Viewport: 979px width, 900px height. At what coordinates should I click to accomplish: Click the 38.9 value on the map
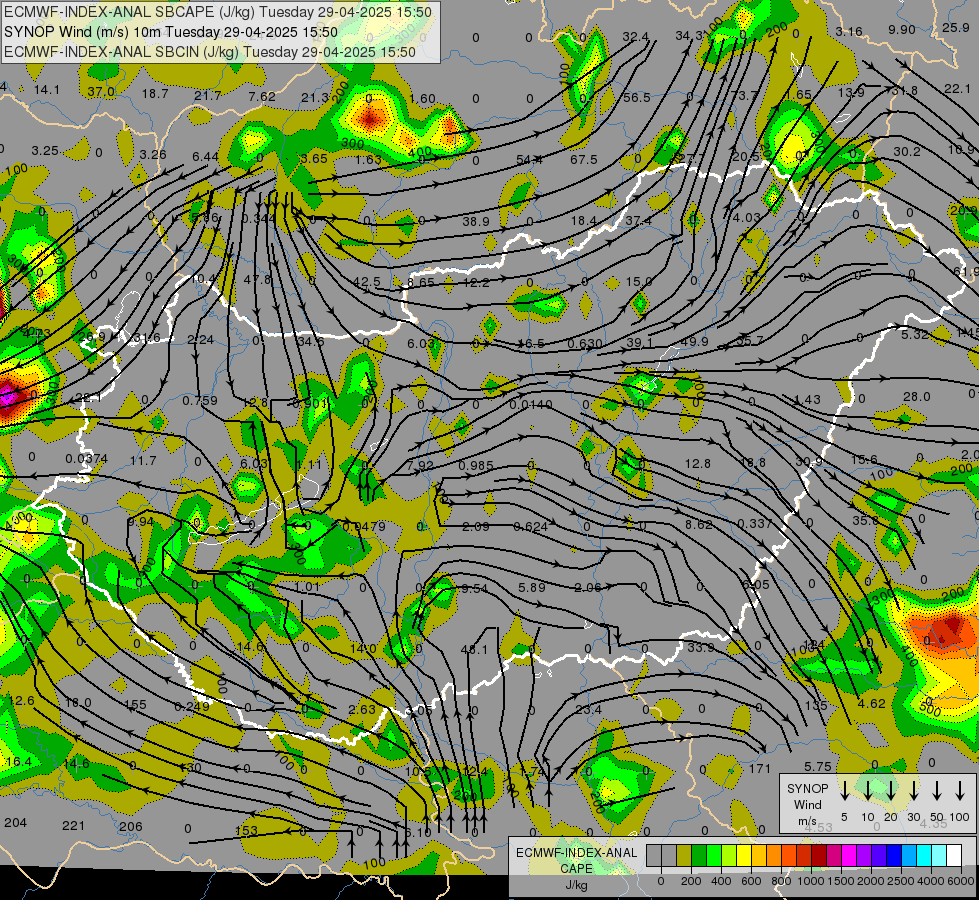(x=476, y=221)
